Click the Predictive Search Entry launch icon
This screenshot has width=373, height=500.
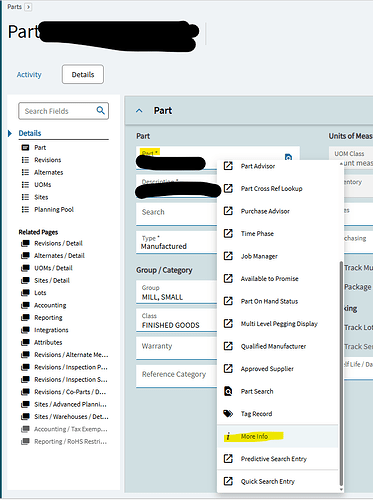(x=228, y=459)
